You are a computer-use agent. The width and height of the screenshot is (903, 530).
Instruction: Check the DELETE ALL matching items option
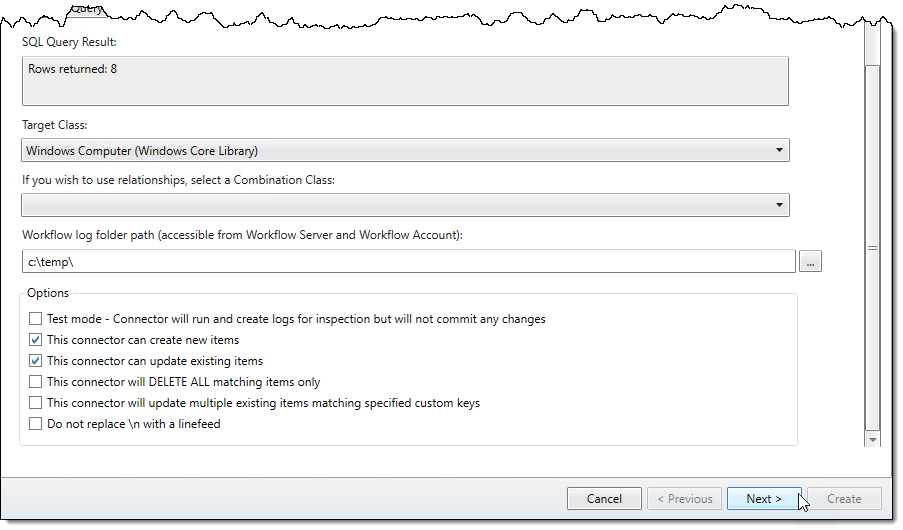tap(36, 382)
